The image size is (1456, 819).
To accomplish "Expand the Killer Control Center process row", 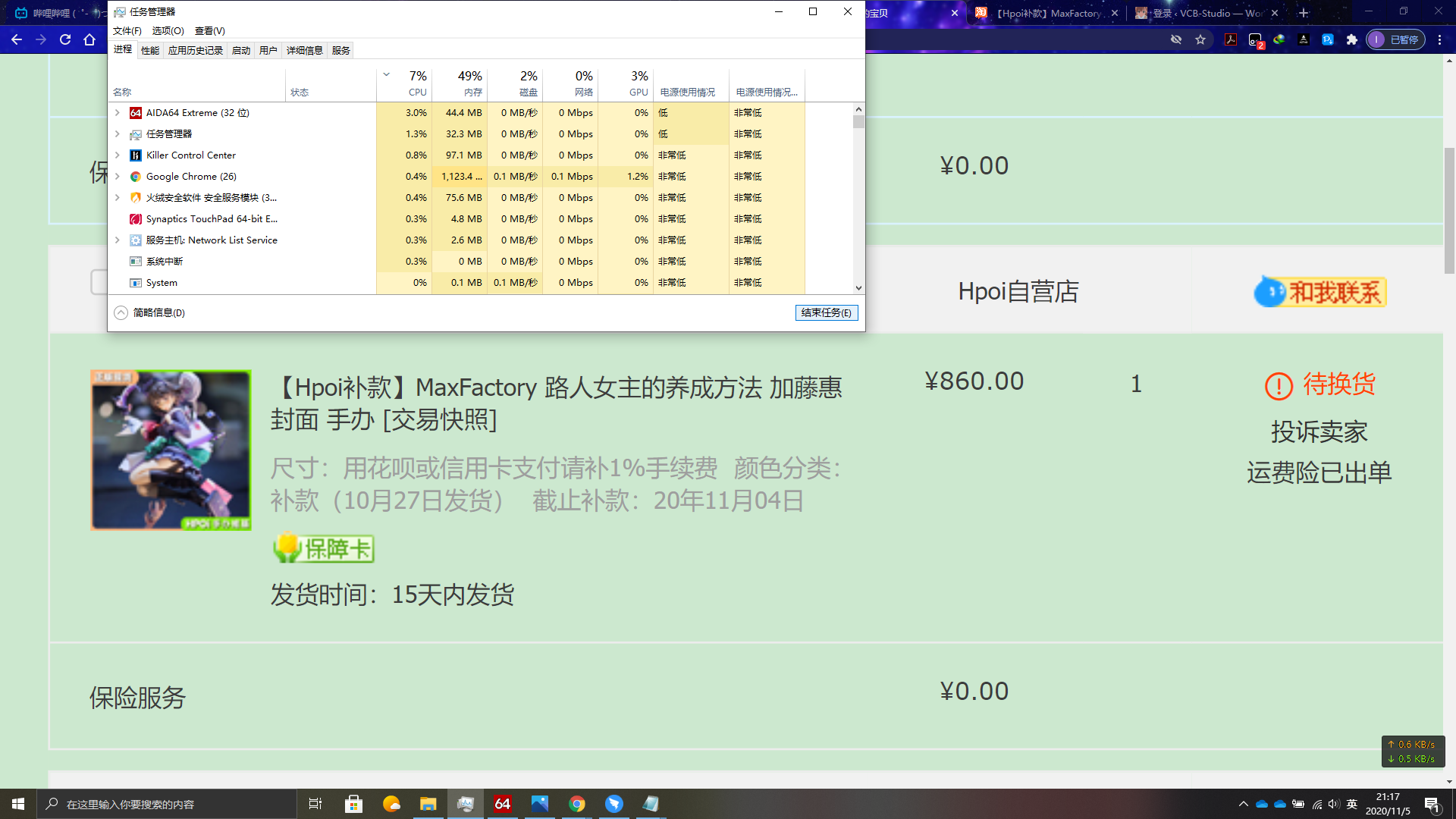I will (x=118, y=155).
